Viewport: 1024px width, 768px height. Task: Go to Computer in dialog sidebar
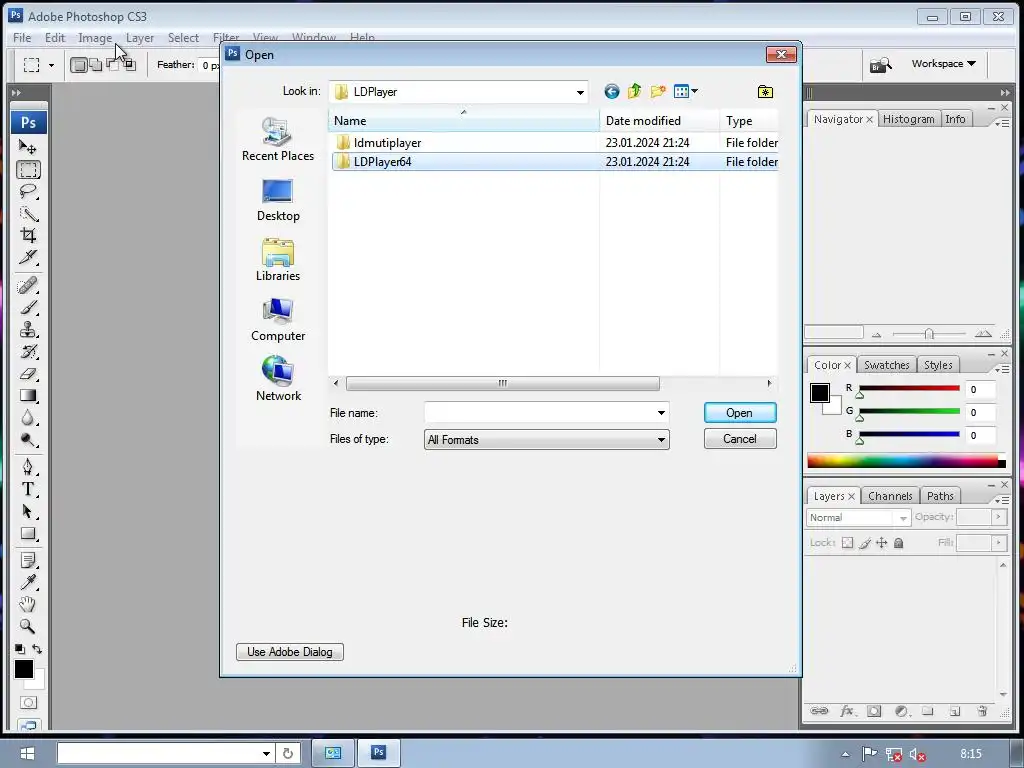[x=278, y=319]
